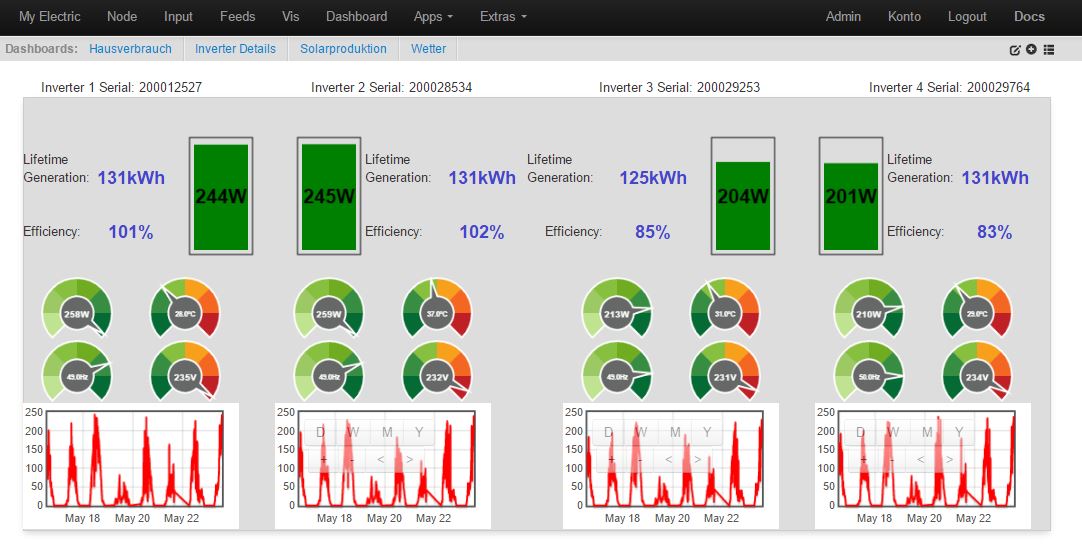Switch to the Solarproduktion dashboard tab
The image size is (1082, 547).
tap(343, 49)
